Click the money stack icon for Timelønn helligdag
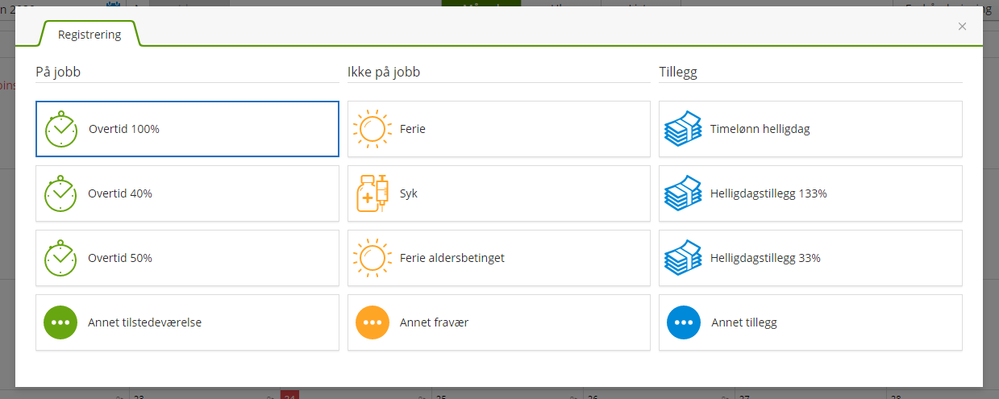Screen dimensions: 999x399 pyautogui.click(x=683, y=129)
